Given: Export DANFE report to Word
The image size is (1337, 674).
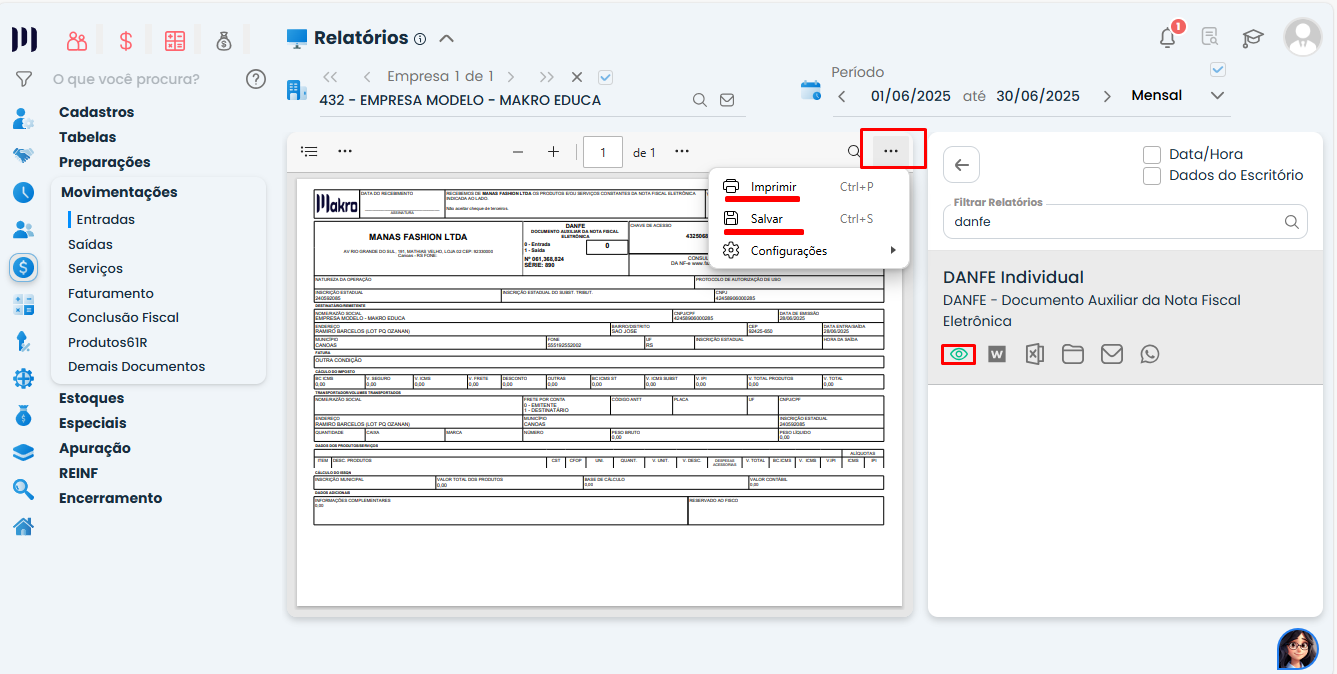Looking at the screenshot, I should [997, 354].
